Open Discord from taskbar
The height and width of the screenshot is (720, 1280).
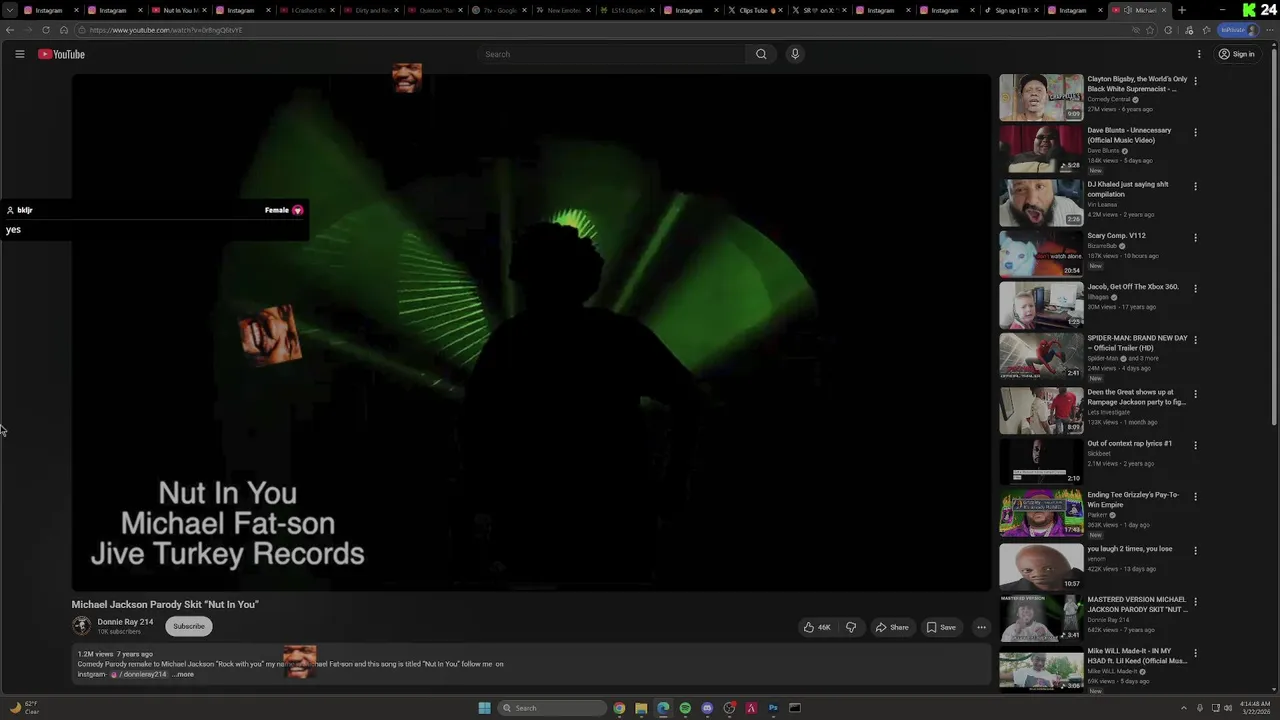pos(707,708)
